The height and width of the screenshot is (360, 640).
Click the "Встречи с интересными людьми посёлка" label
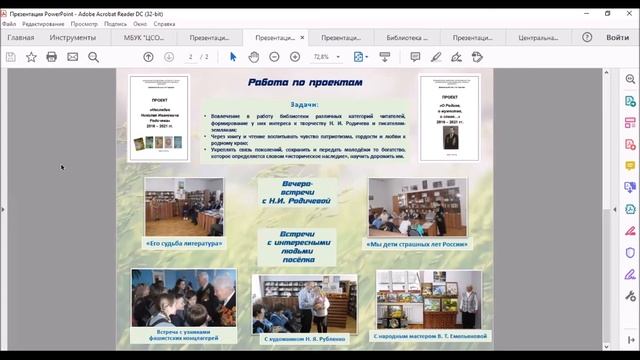coord(297,247)
